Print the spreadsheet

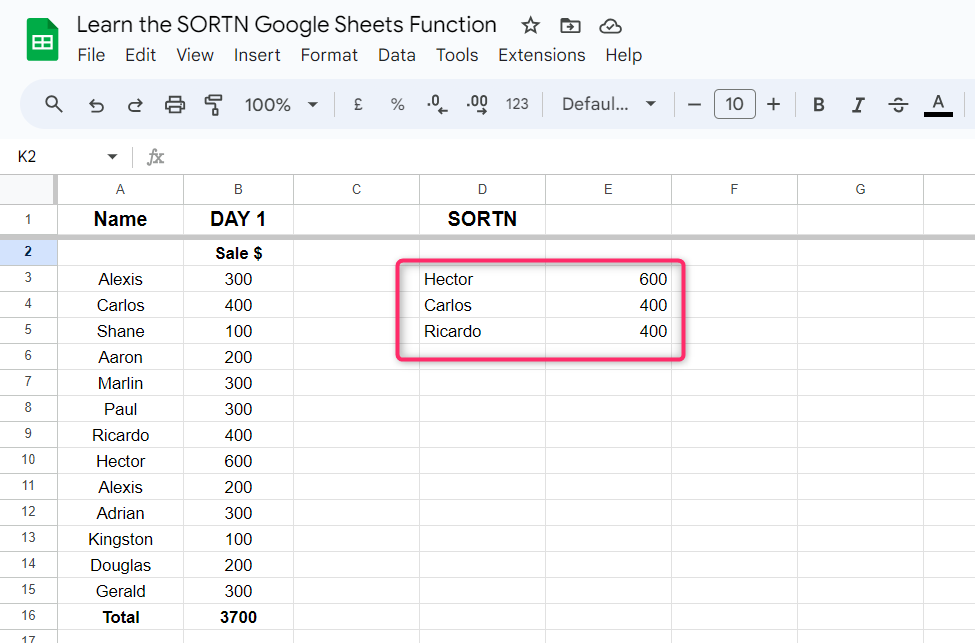pos(175,104)
